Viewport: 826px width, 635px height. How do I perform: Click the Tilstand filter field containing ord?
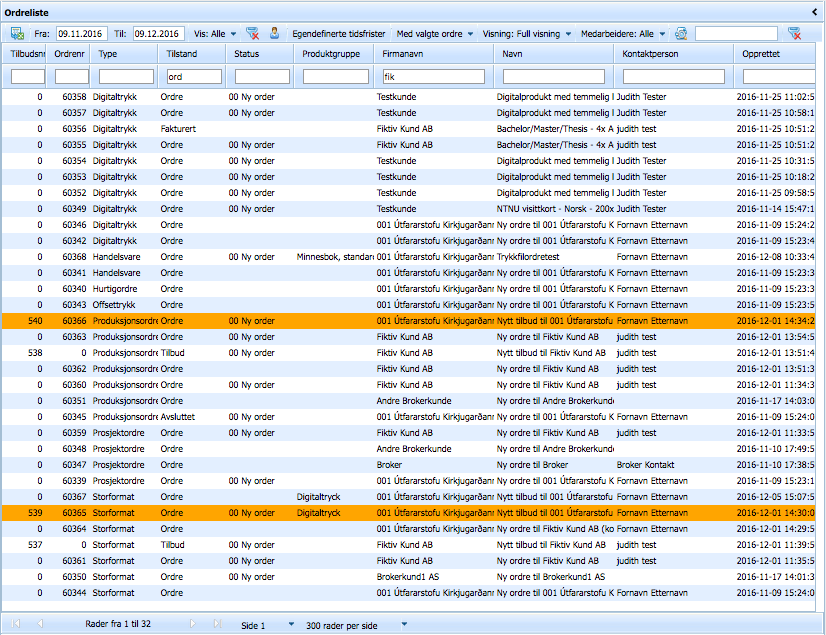point(192,76)
